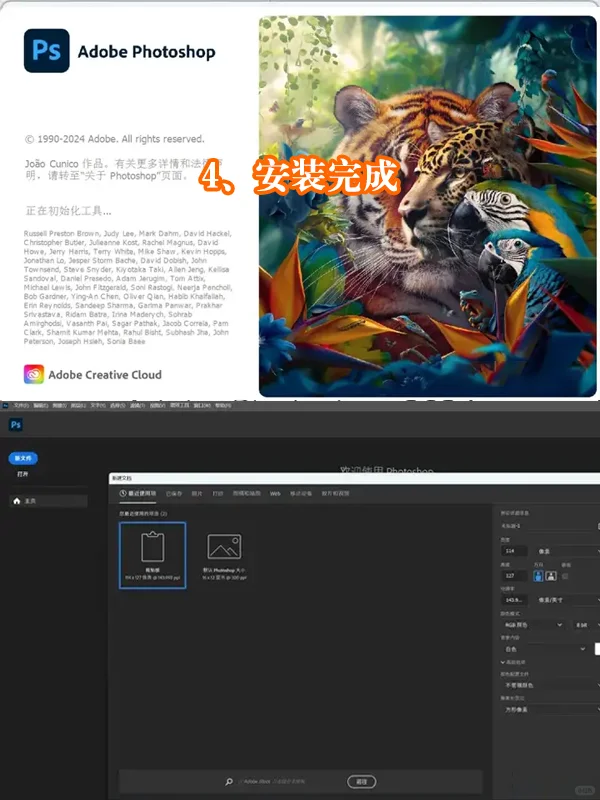The image size is (600, 800).
Task: Open the 选择(S) menu
Action: pos(117,406)
